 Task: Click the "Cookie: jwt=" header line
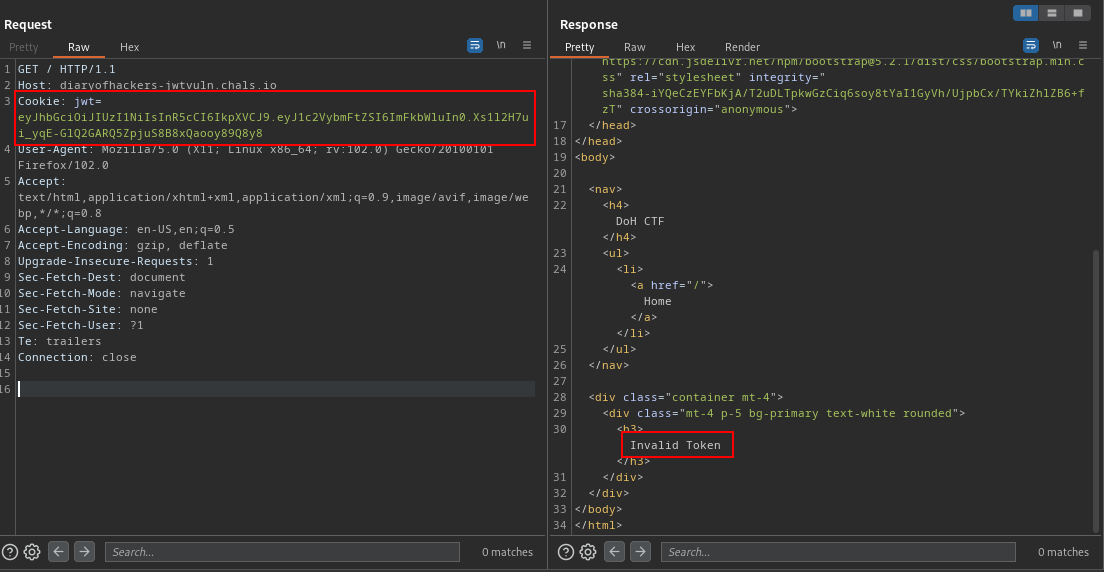tap(60, 101)
